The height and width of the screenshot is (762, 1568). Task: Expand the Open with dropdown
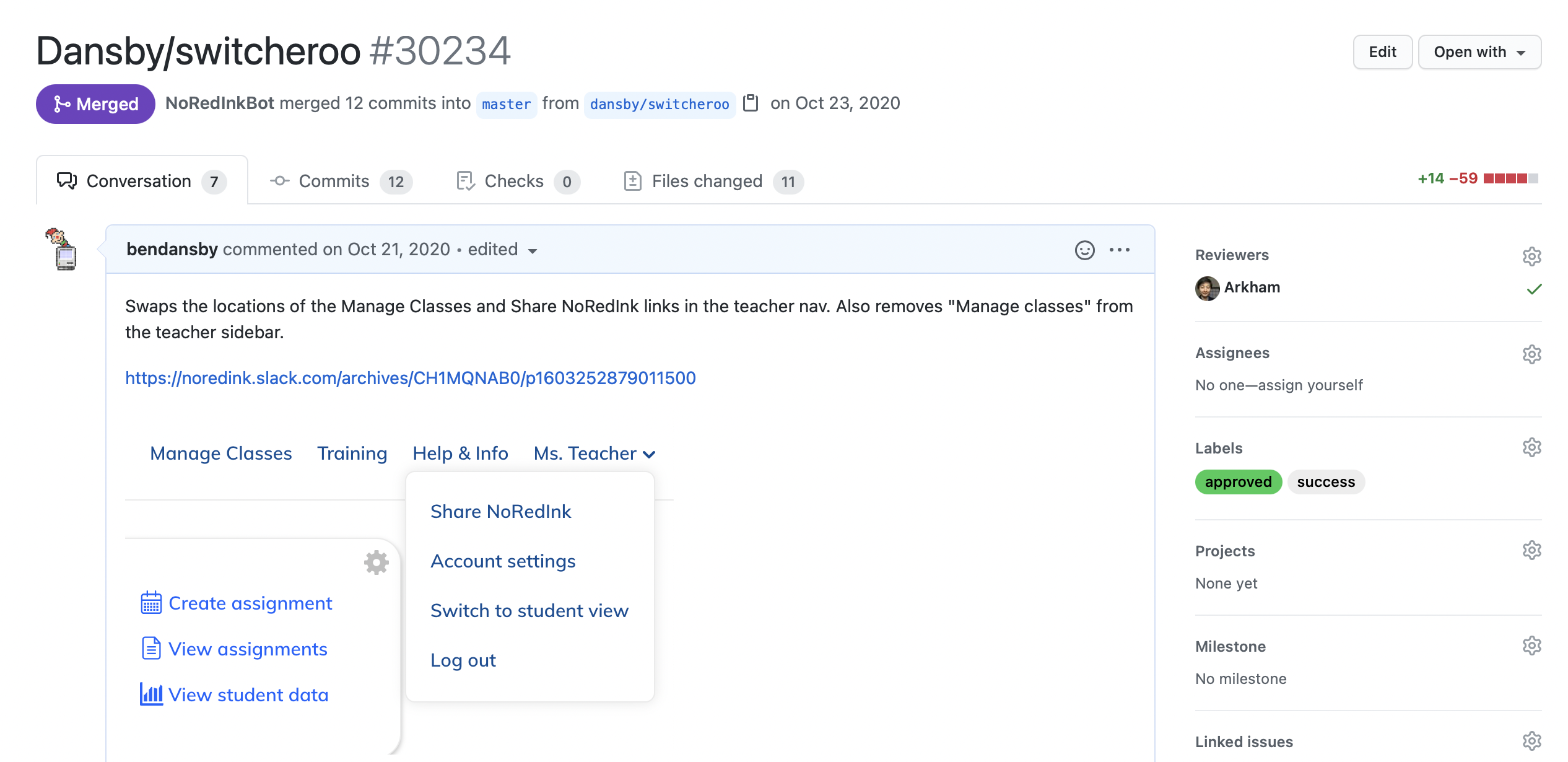pos(1479,52)
